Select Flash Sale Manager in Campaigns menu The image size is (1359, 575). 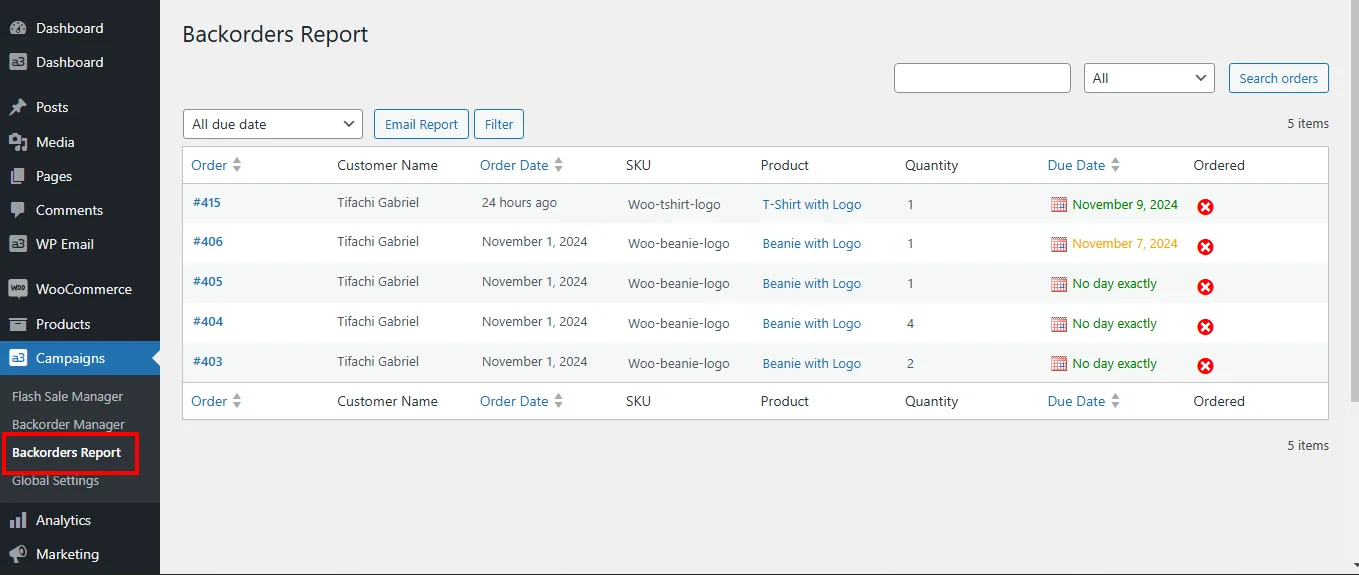67,396
